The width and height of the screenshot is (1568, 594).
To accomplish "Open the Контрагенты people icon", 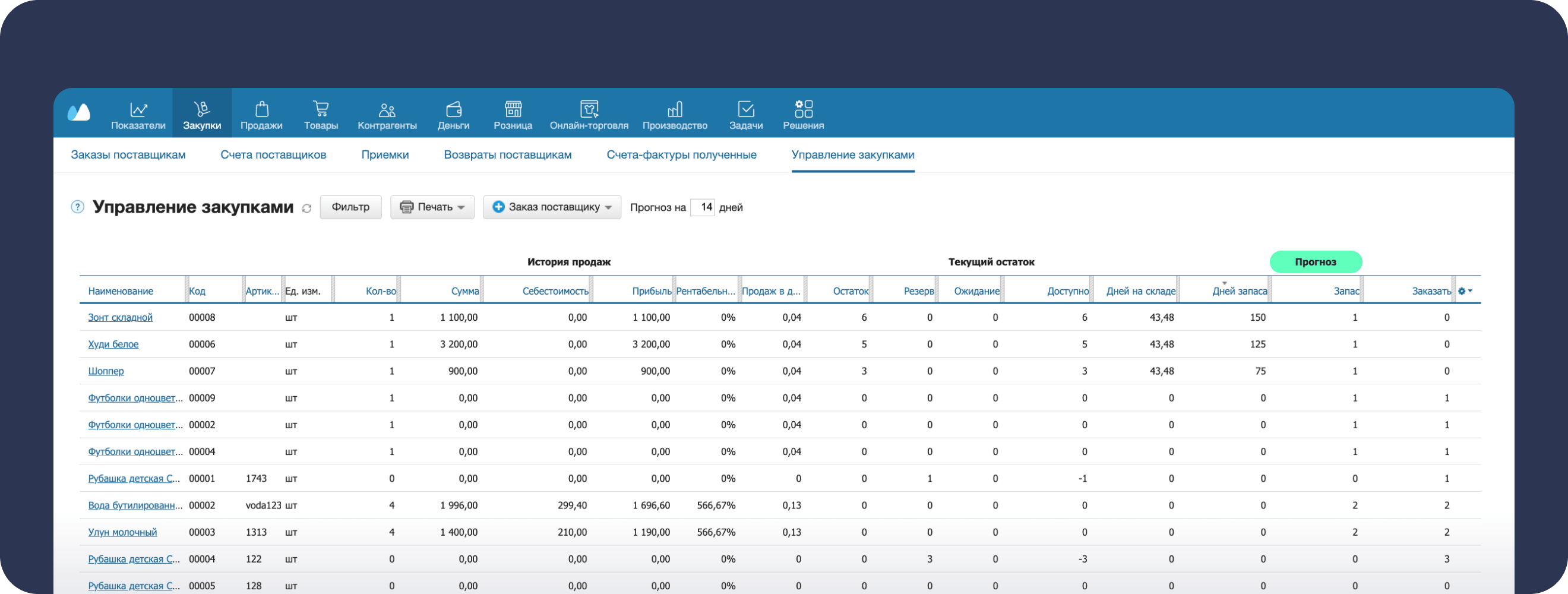I will 387,109.
